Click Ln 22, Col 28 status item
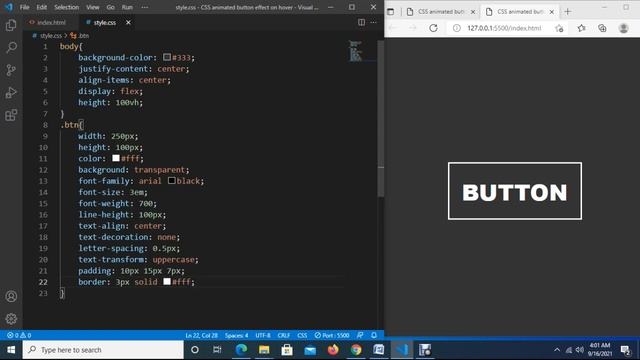The width and height of the screenshot is (640, 360). click(201, 335)
